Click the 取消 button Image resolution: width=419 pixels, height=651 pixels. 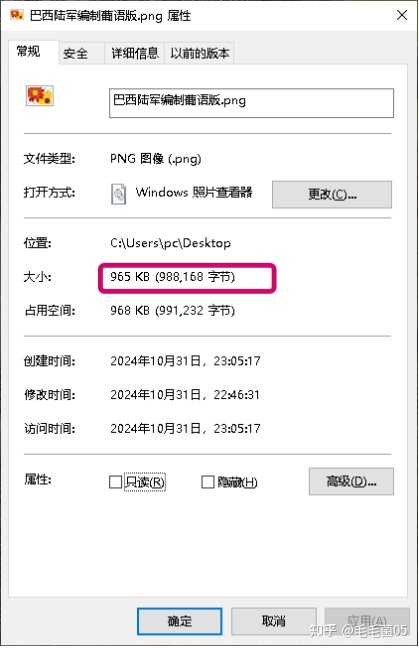point(274,621)
